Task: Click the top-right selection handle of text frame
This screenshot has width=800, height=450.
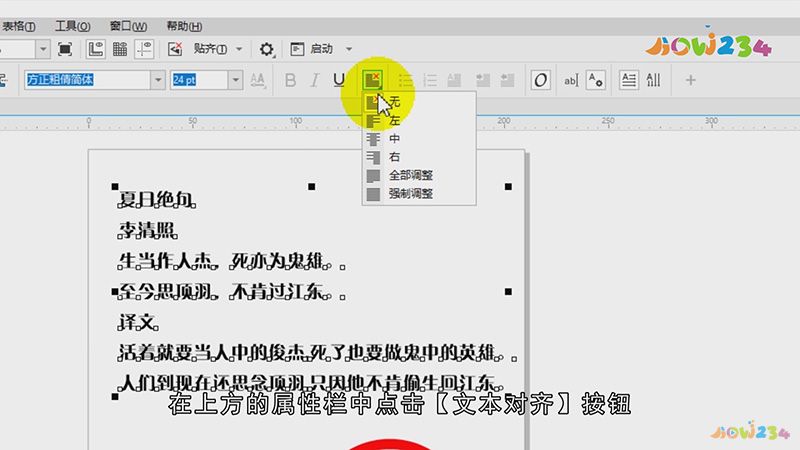Action: (508, 187)
